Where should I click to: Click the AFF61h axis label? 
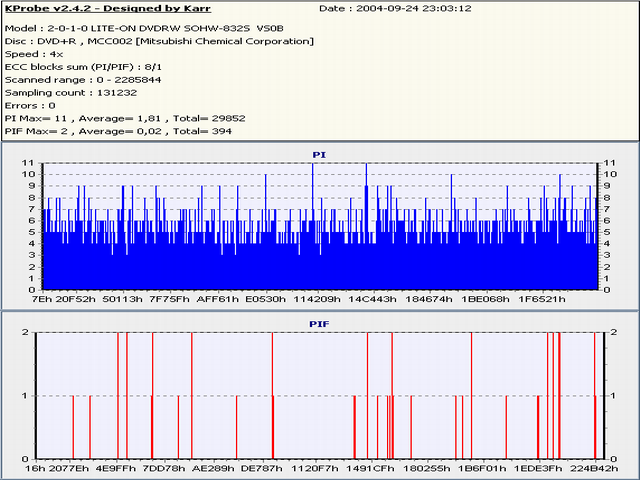[x=218, y=299]
